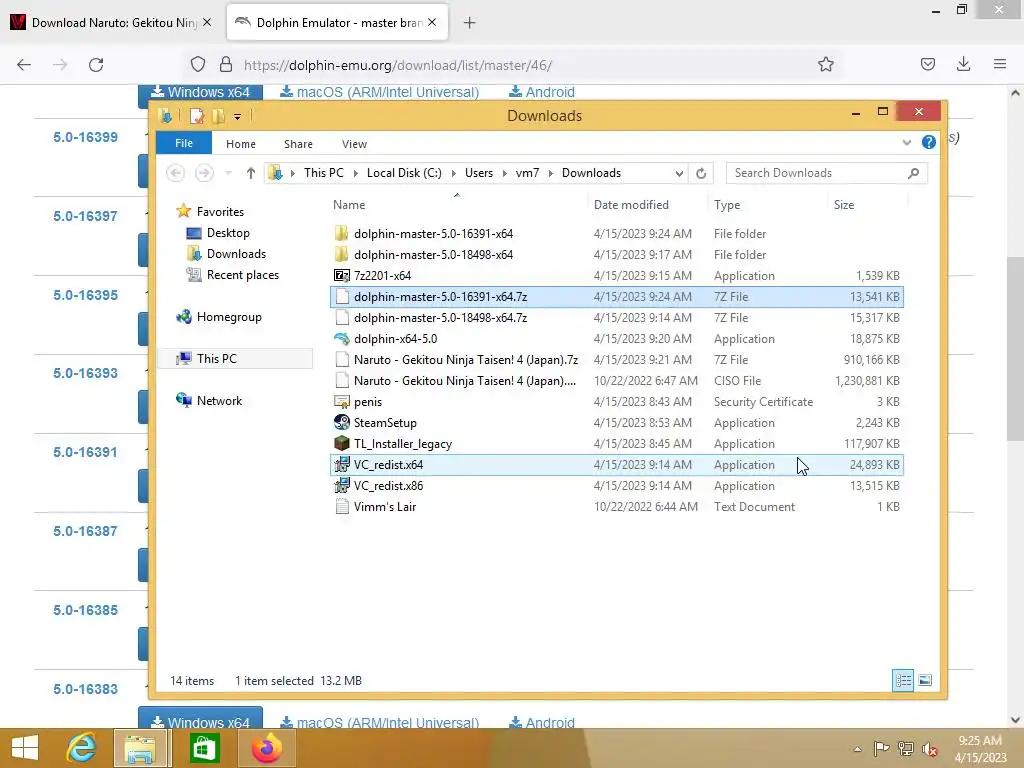Select Desktop in Favorites
Screen dimensions: 1024x768
point(227,233)
